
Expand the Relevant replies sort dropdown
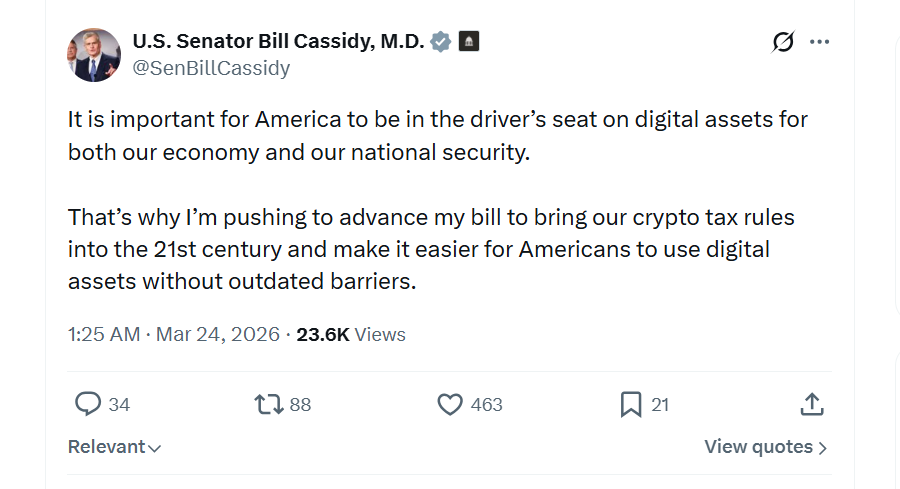(114, 447)
